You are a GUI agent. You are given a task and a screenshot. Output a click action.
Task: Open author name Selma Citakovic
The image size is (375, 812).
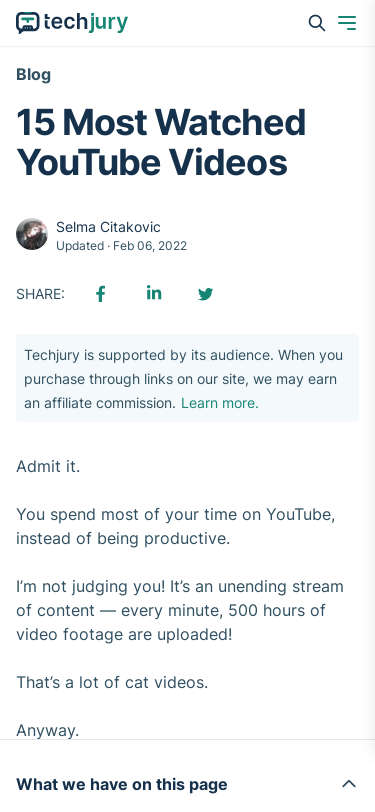[108, 227]
